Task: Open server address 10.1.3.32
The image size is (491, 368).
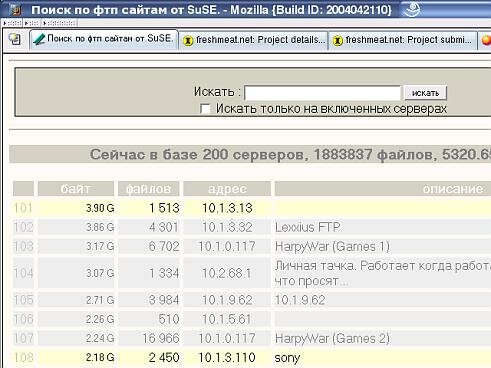Action: pos(227,227)
